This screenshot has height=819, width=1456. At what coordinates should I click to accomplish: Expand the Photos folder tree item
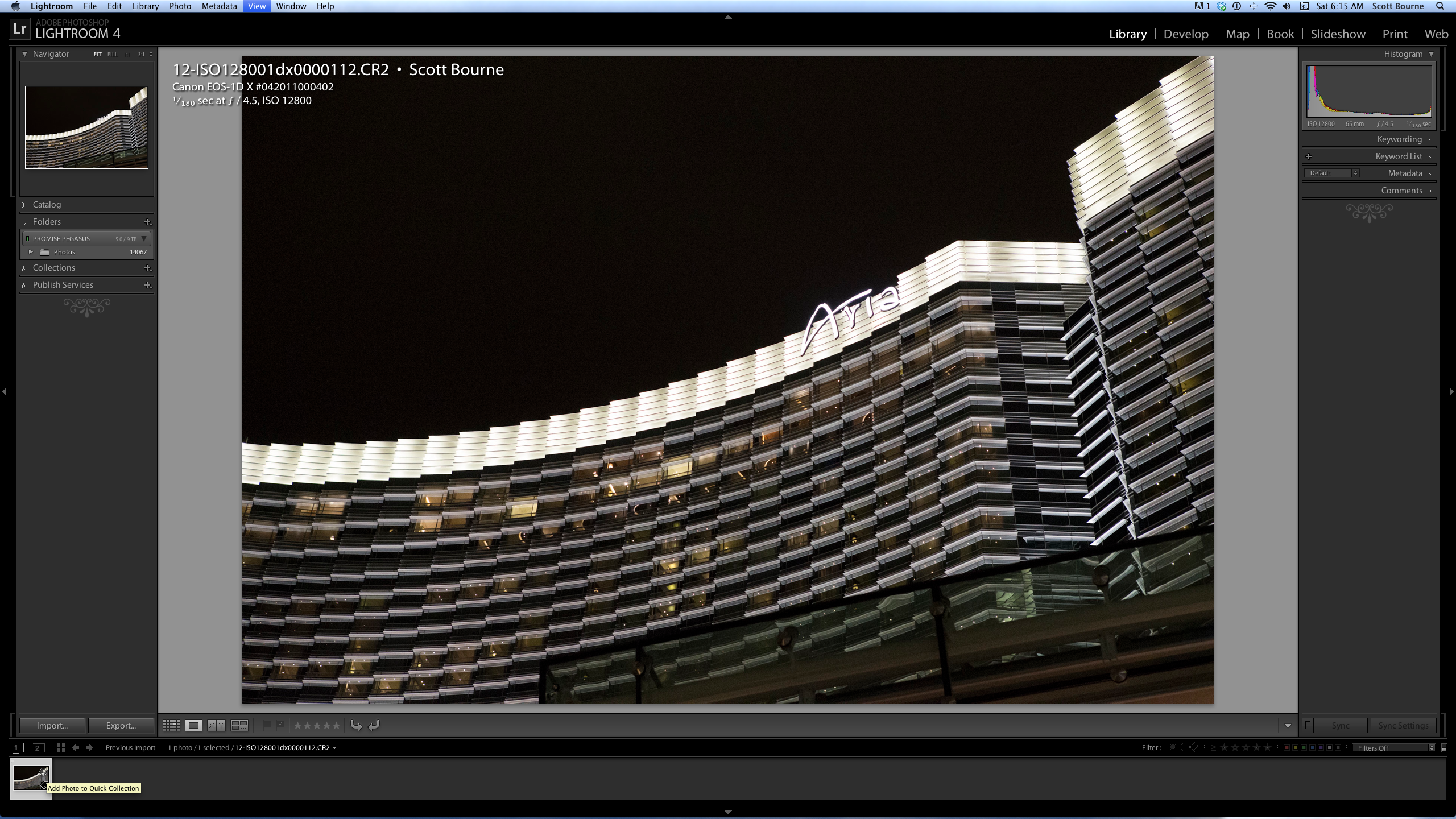coord(31,252)
